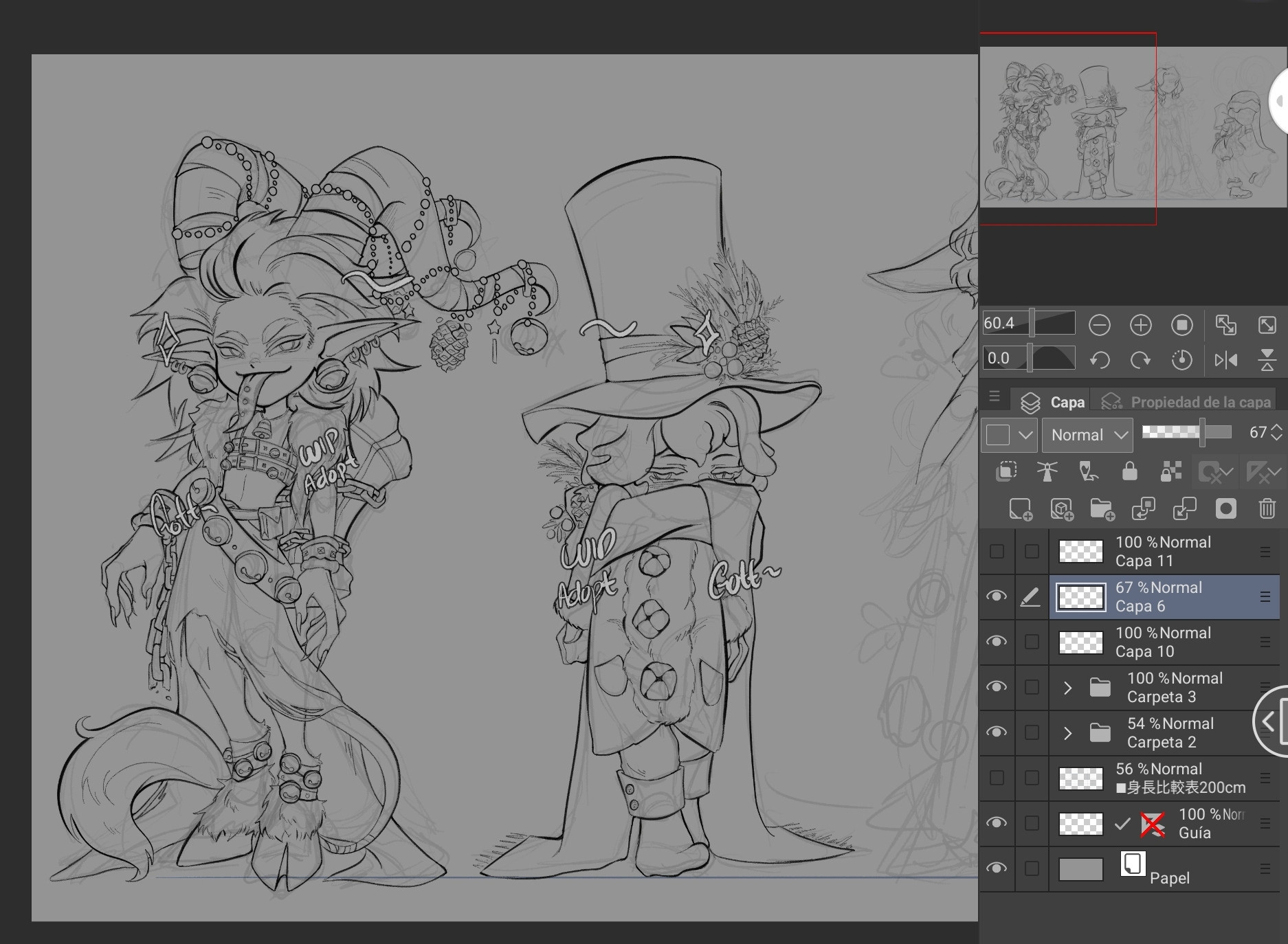Select the Papel layer
Image resolution: width=1288 pixels, height=944 pixels.
point(1164,868)
